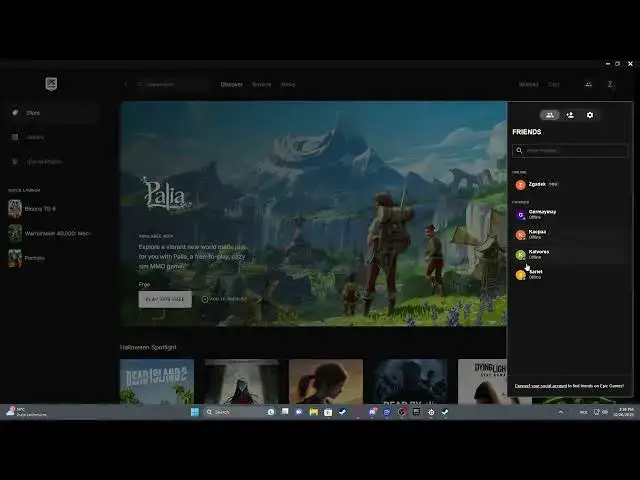The width and height of the screenshot is (640, 480).
Task: Switch to the Browse tab
Action: pos(262,84)
